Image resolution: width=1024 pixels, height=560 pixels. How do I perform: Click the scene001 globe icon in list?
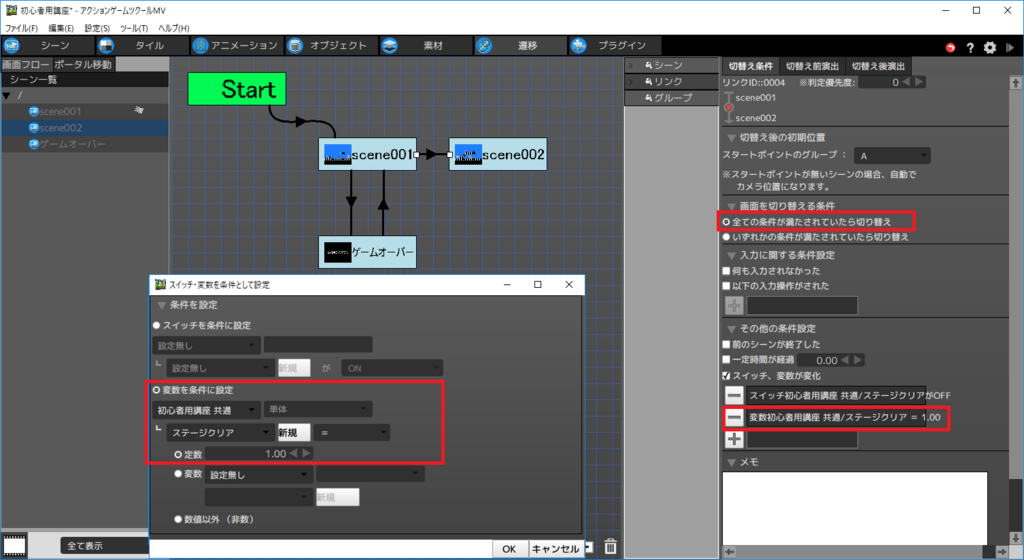(x=33, y=112)
